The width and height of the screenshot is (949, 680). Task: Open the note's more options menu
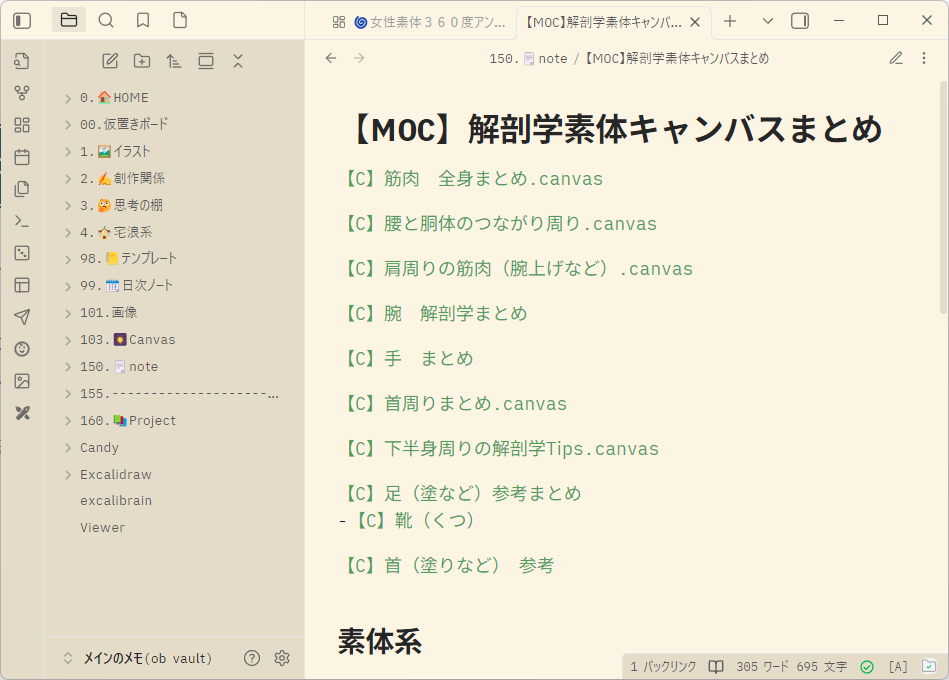coord(924,58)
